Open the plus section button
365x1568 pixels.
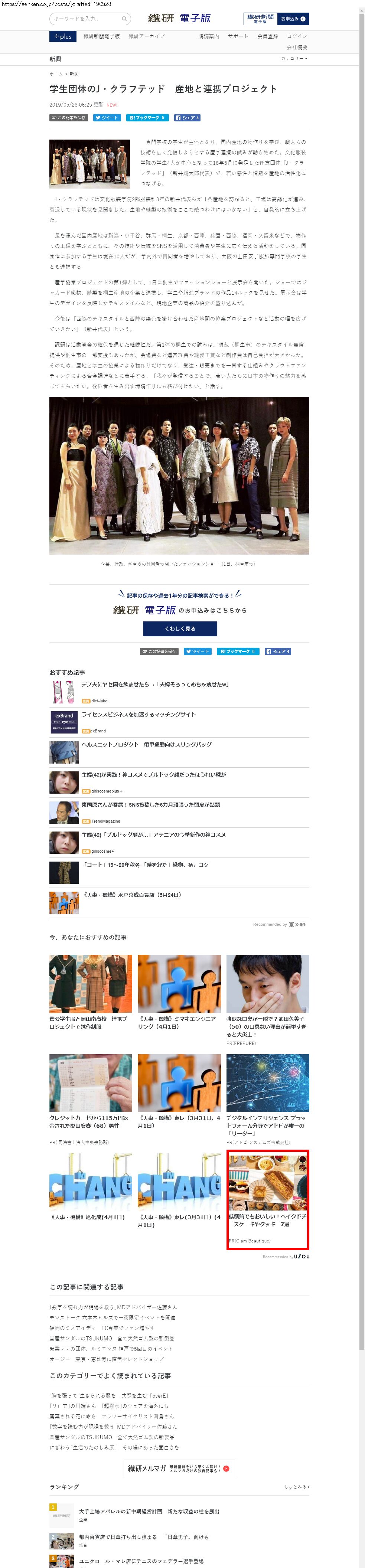[x=63, y=36]
